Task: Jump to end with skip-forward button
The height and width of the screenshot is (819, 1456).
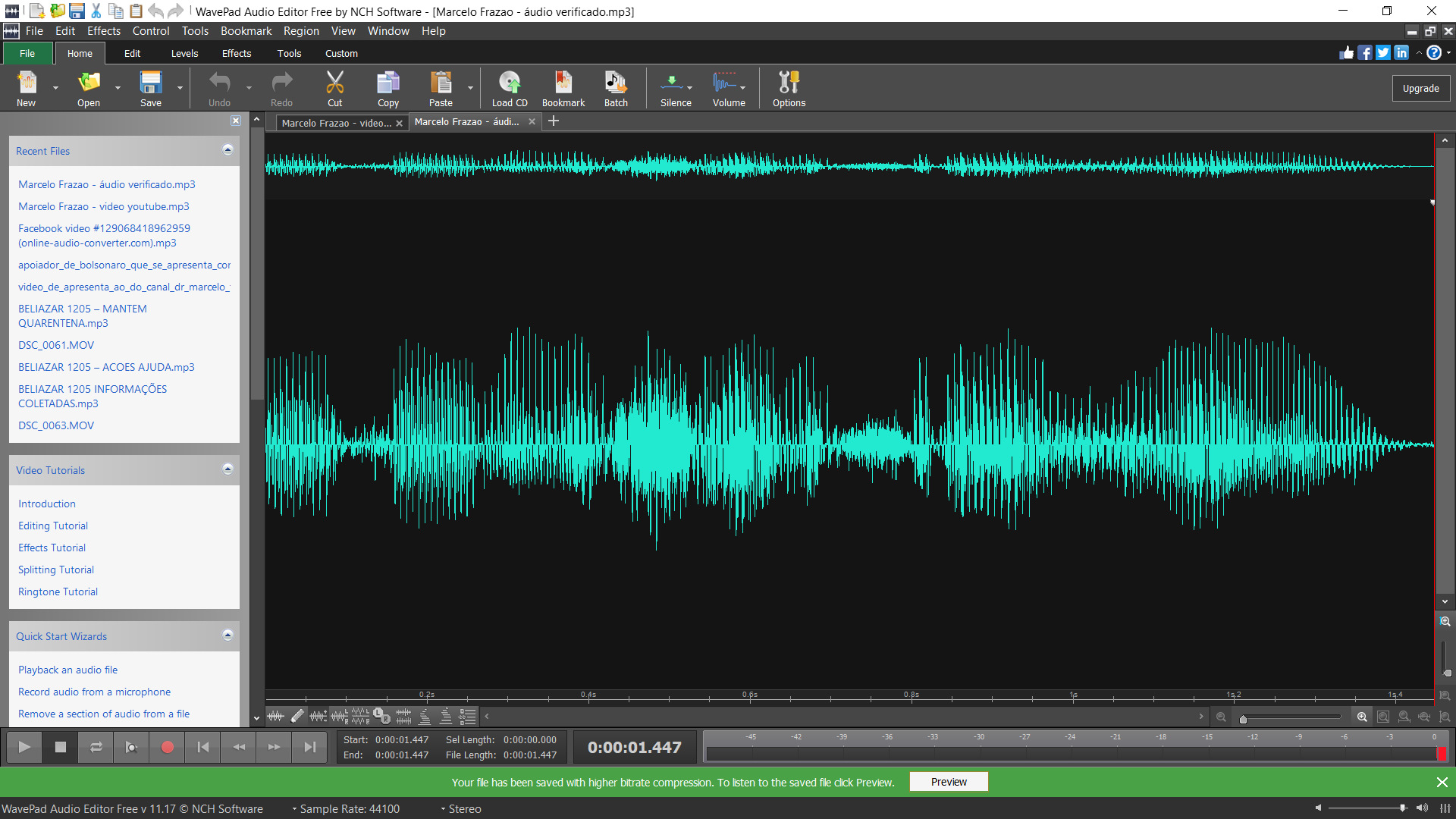Action: (x=309, y=747)
